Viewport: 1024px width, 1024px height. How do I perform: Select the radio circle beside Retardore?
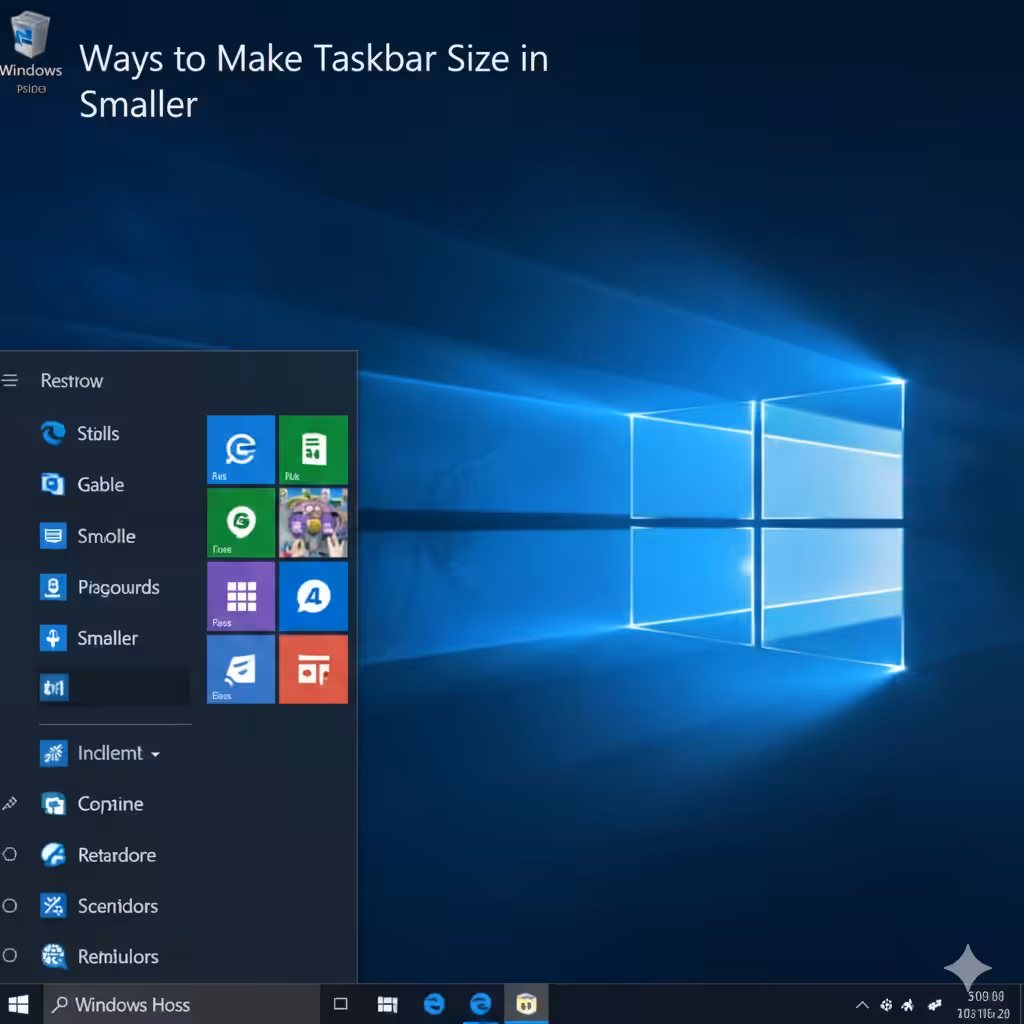pyautogui.click(x=10, y=854)
